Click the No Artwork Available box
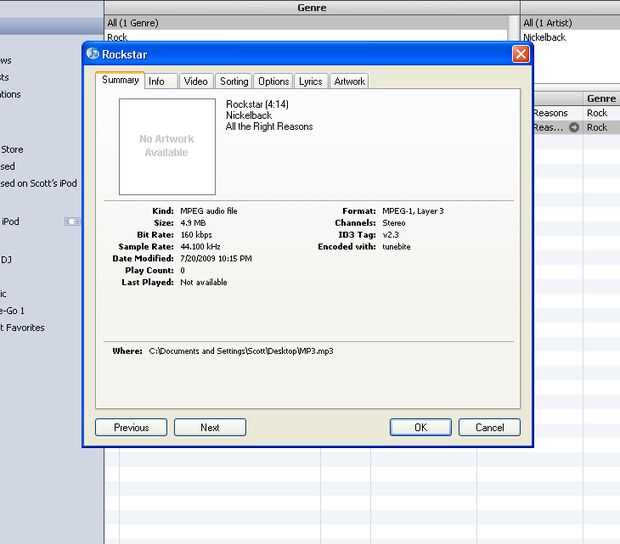620x544 pixels. (x=167, y=147)
